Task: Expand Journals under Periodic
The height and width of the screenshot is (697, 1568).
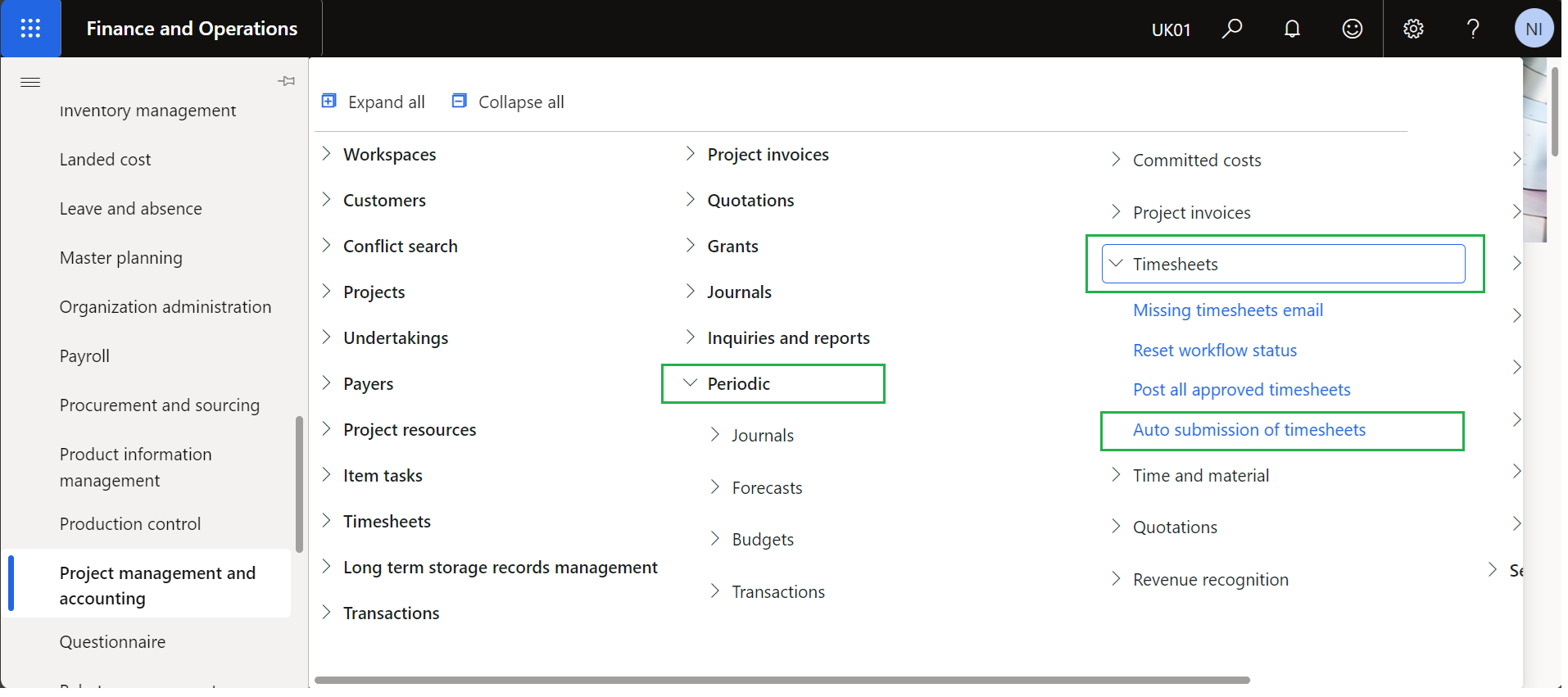Action: click(x=752, y=436)
